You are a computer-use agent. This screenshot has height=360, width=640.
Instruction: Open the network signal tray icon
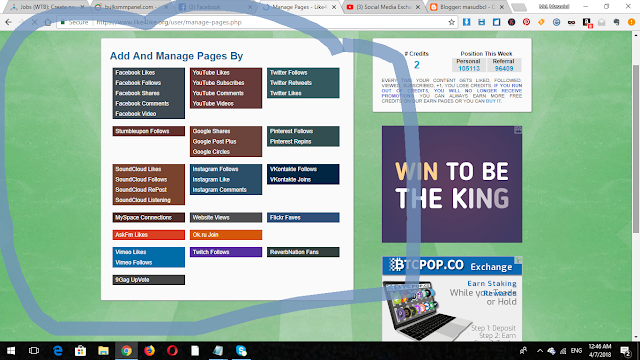click(563, 351)
